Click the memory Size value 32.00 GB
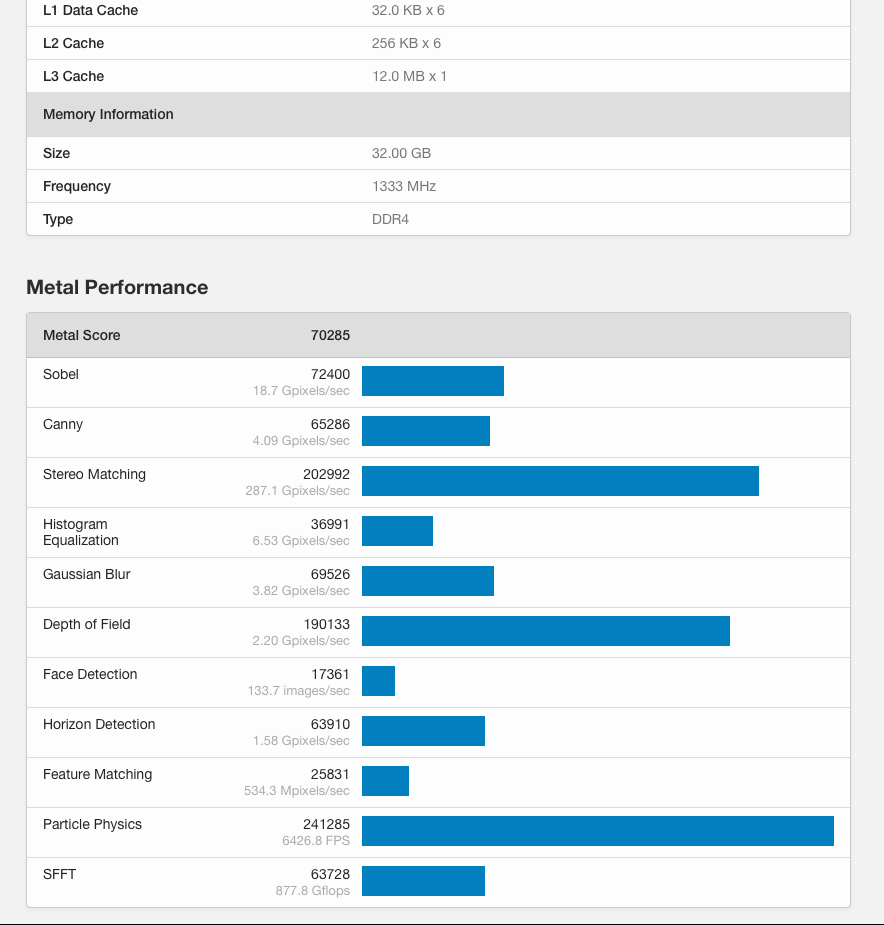The height and width of the screenshot is (925, 884). tap(401, 153)
